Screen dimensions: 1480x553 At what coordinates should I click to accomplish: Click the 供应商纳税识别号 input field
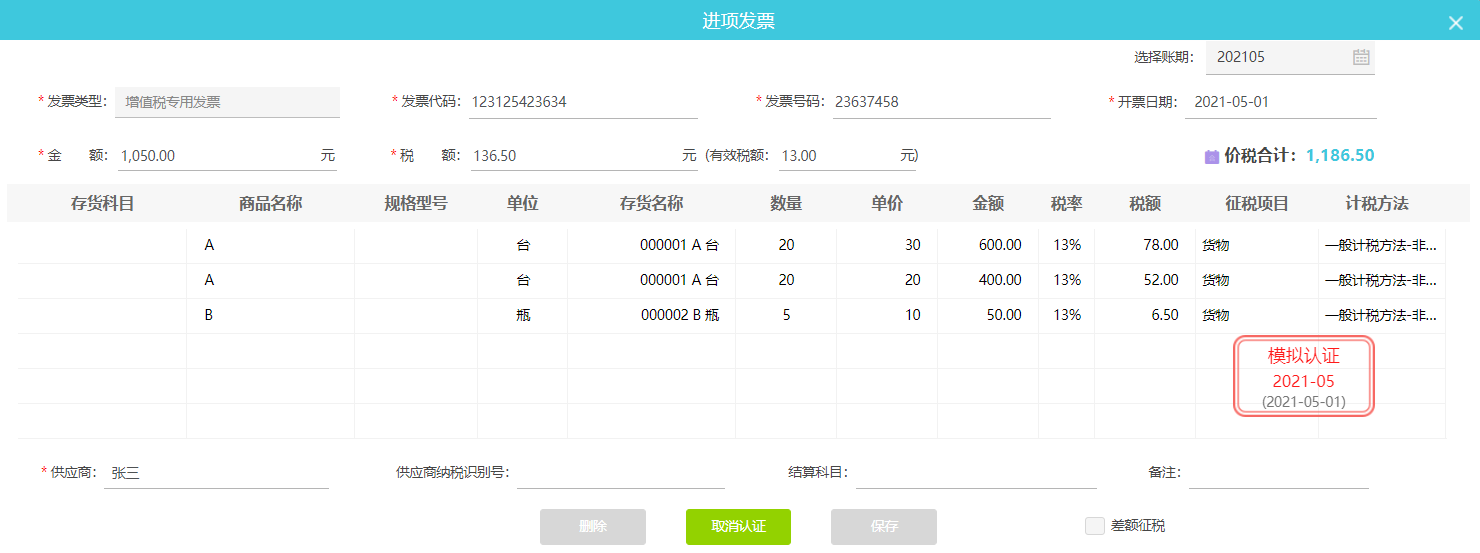coord(620,473)
